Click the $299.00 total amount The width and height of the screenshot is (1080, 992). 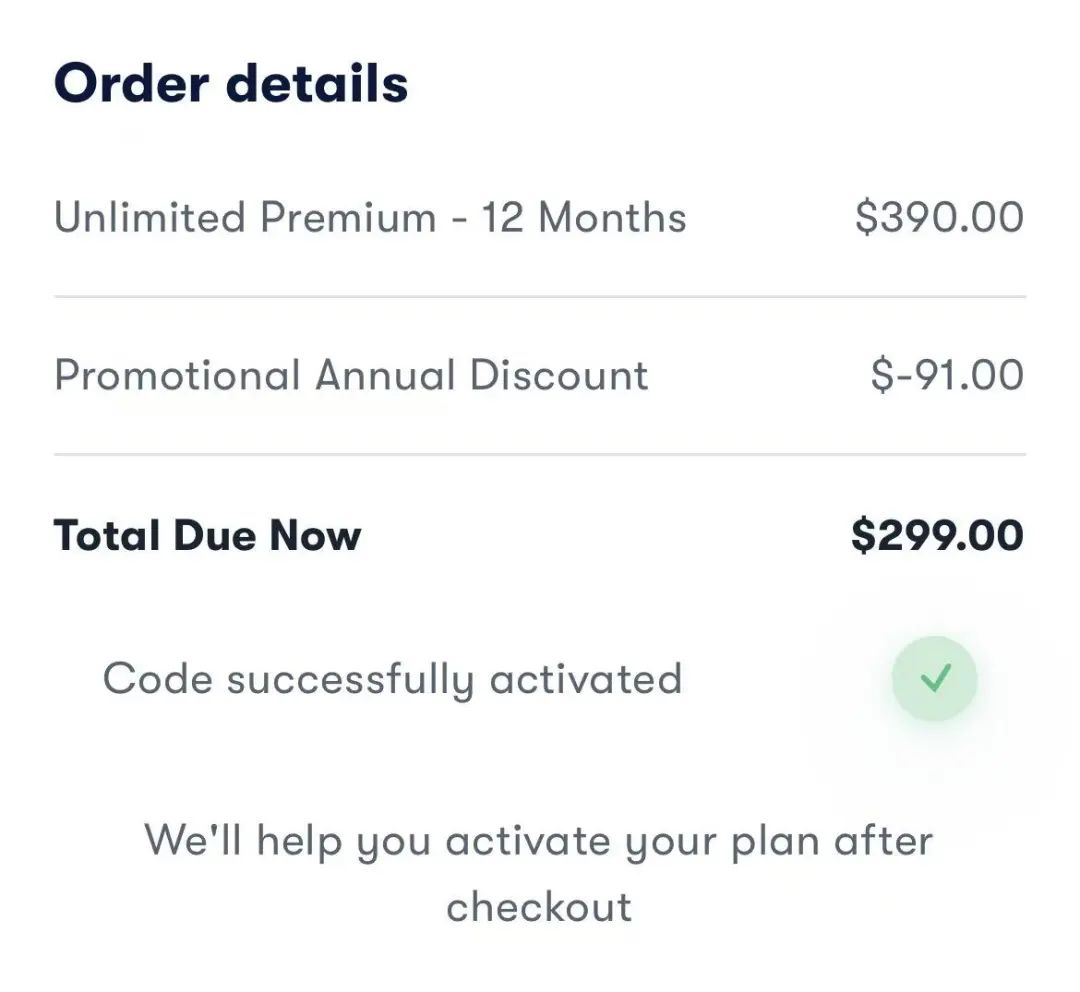(x=937, y=535)
